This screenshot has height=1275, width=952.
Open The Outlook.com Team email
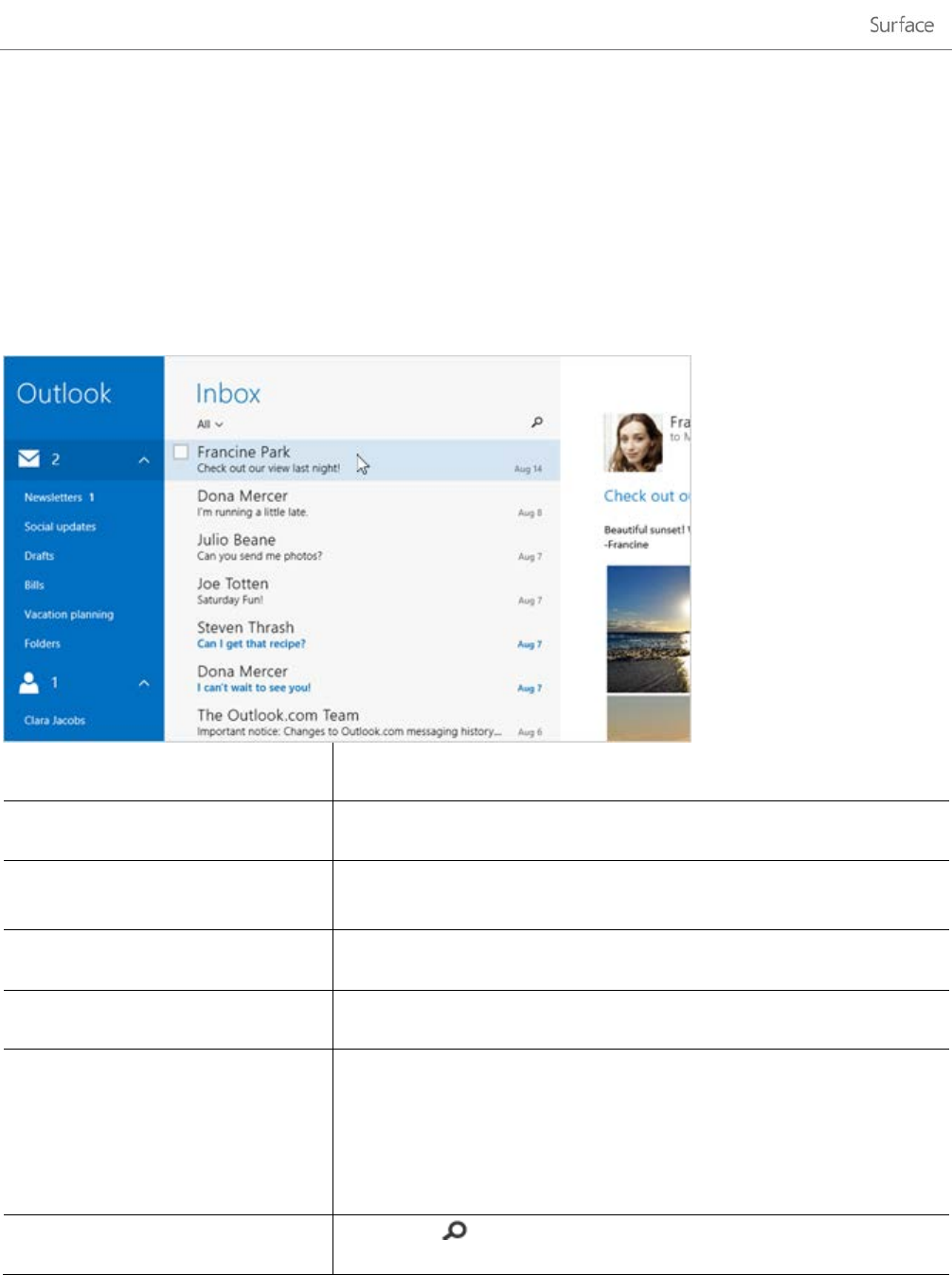tap(363, 722)
